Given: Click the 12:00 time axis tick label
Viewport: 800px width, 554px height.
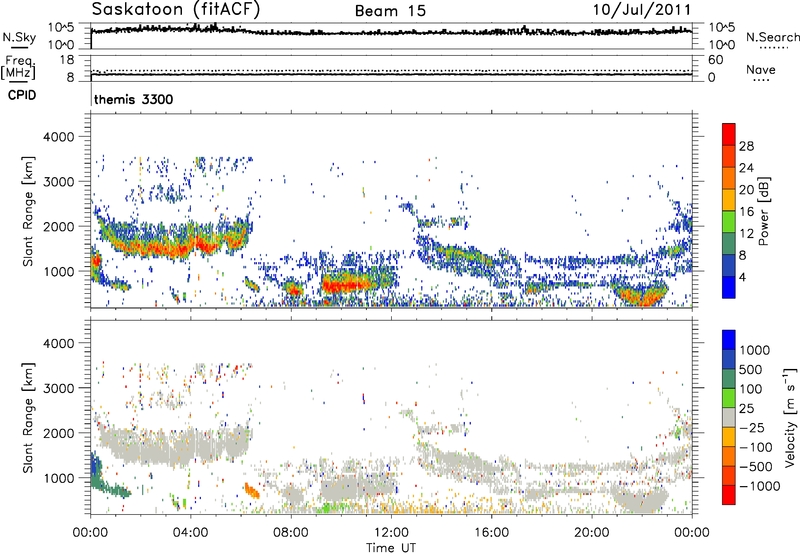Looking at the screenshot, I should point(391,533).
